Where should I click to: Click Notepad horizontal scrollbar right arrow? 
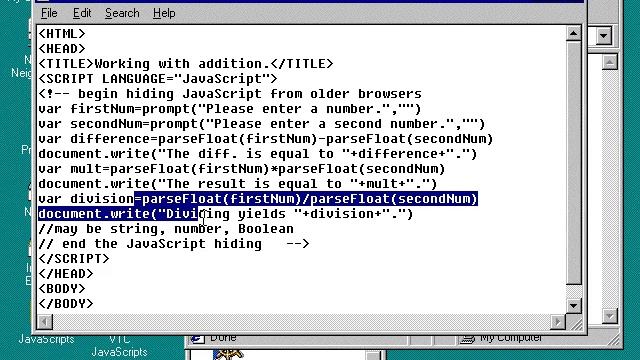558,322
